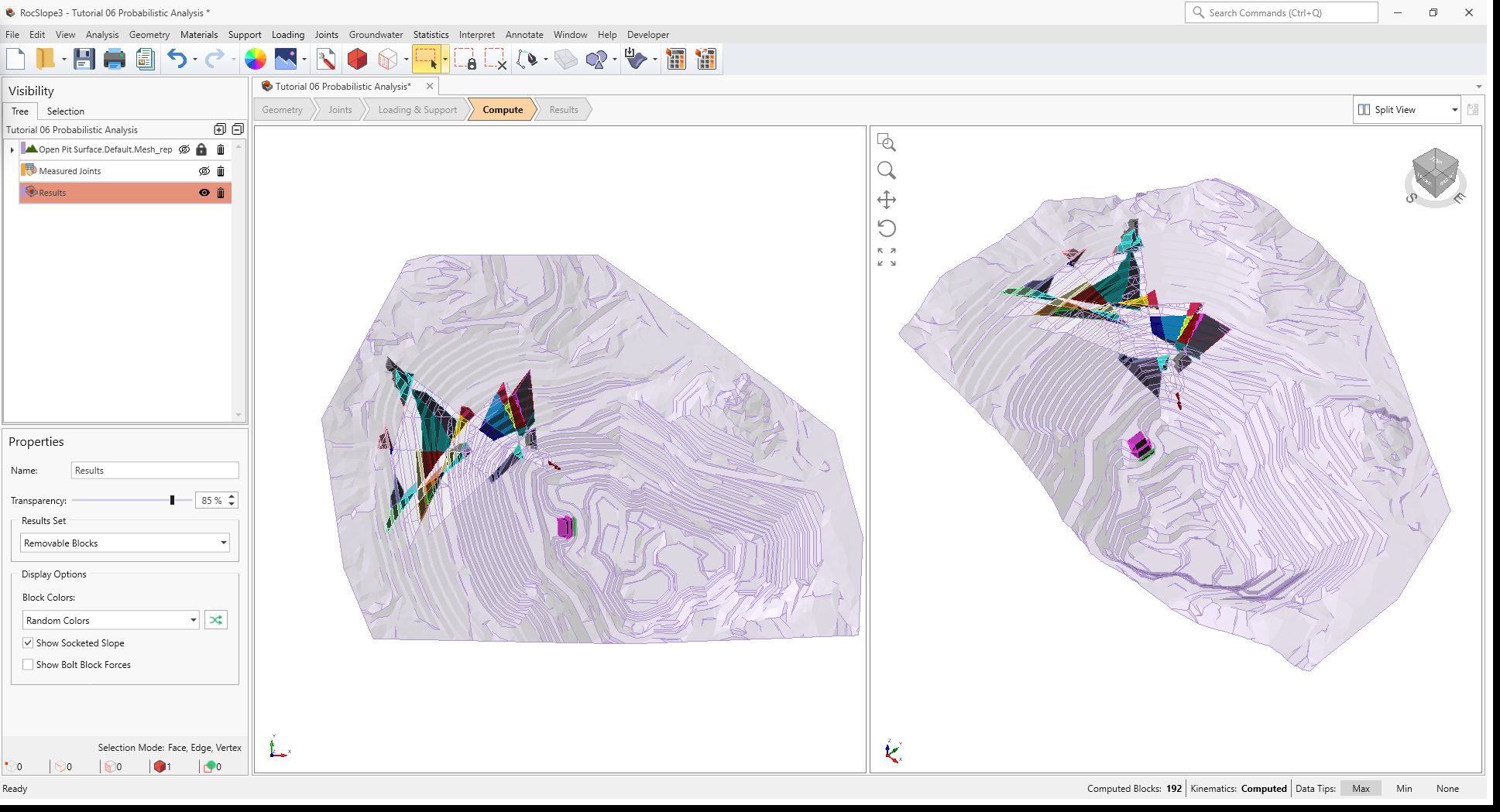Click the rotate view icon in viewport
Screen dimensions: 1500x812
(887, 228)
